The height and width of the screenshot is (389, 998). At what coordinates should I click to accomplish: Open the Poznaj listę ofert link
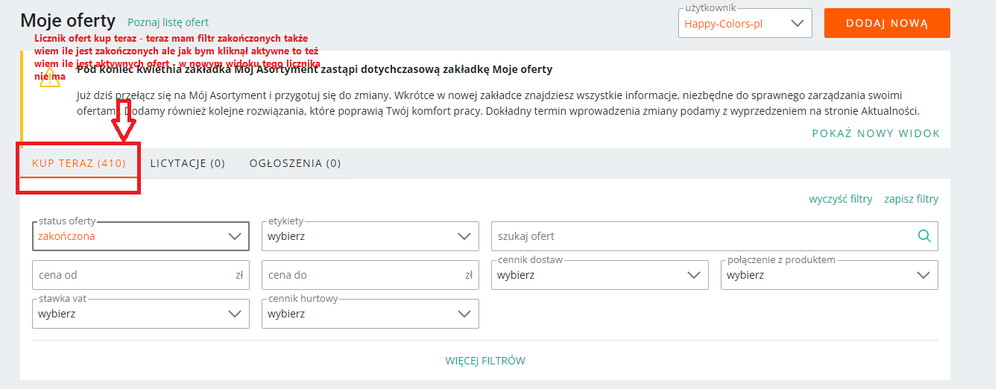tap(168, 22)
